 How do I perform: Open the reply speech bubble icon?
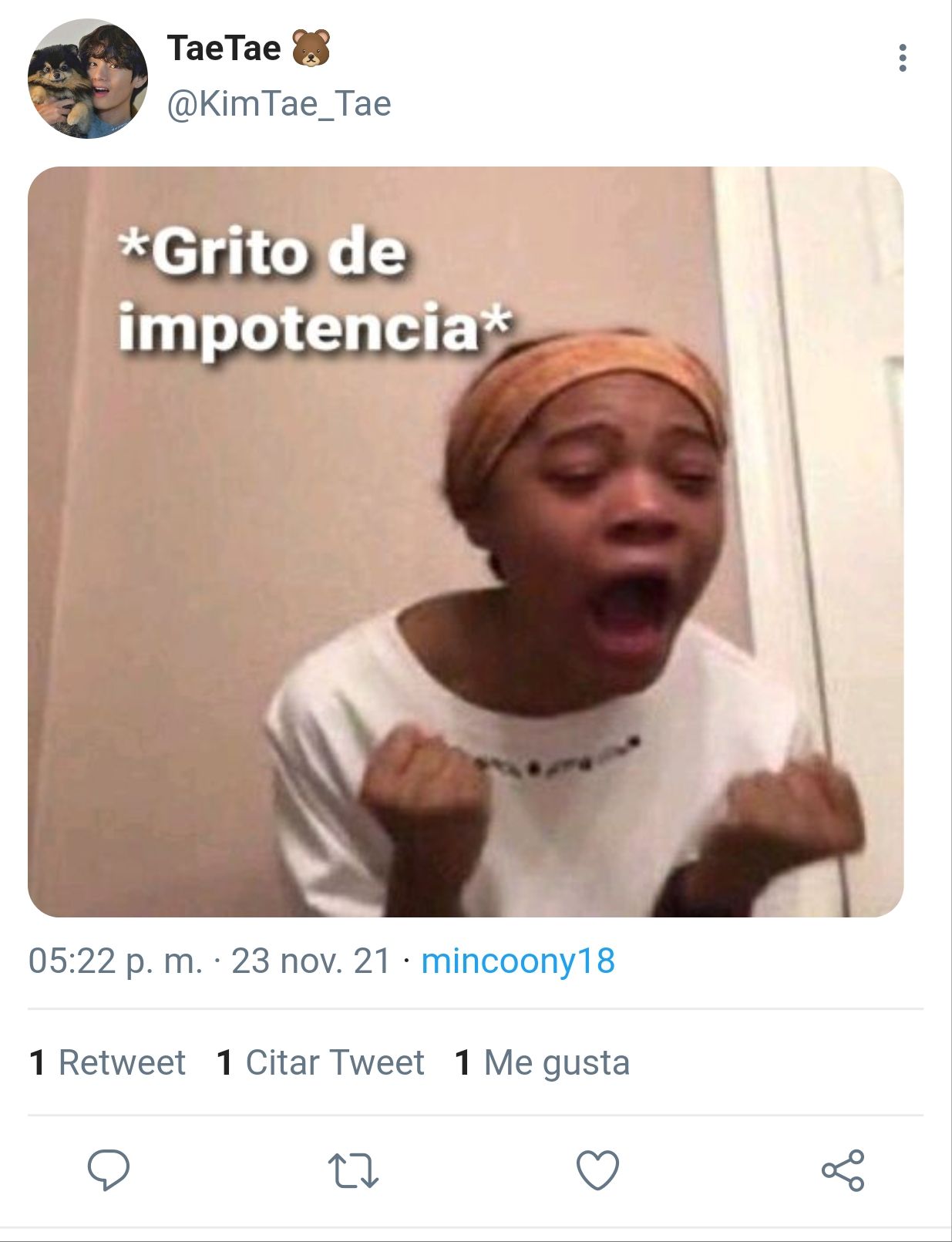tap(109, 1170)
